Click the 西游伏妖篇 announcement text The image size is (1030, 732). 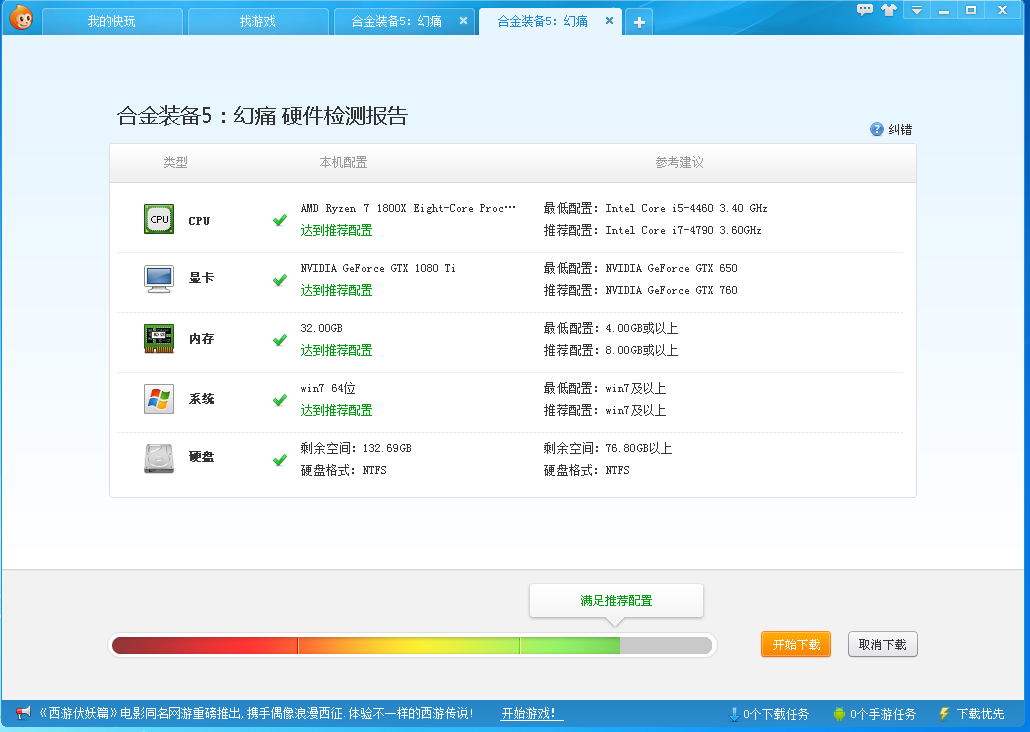256,714
